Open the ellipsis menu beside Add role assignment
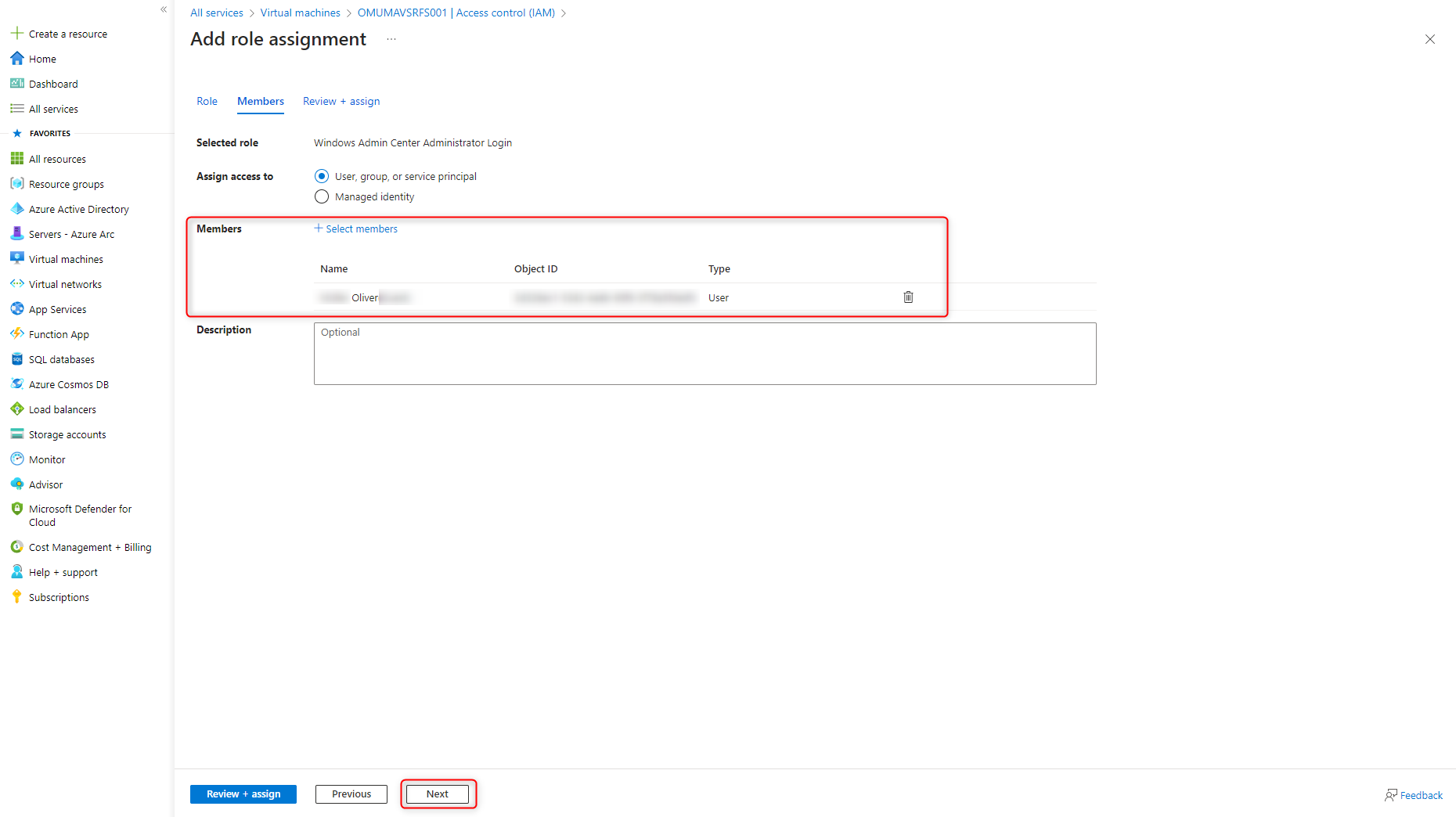This screenshot has height=817, width=1456. click(391, 39)
